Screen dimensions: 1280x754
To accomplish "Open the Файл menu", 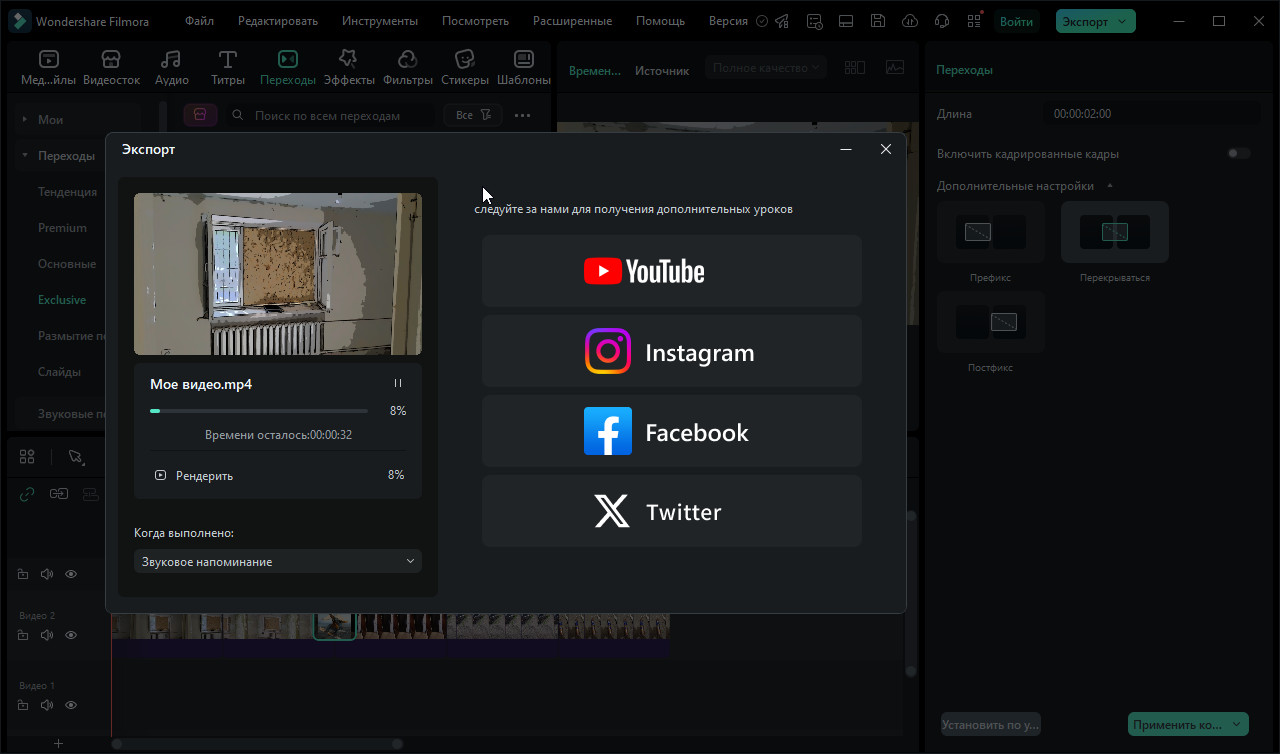I will point(199,21).
